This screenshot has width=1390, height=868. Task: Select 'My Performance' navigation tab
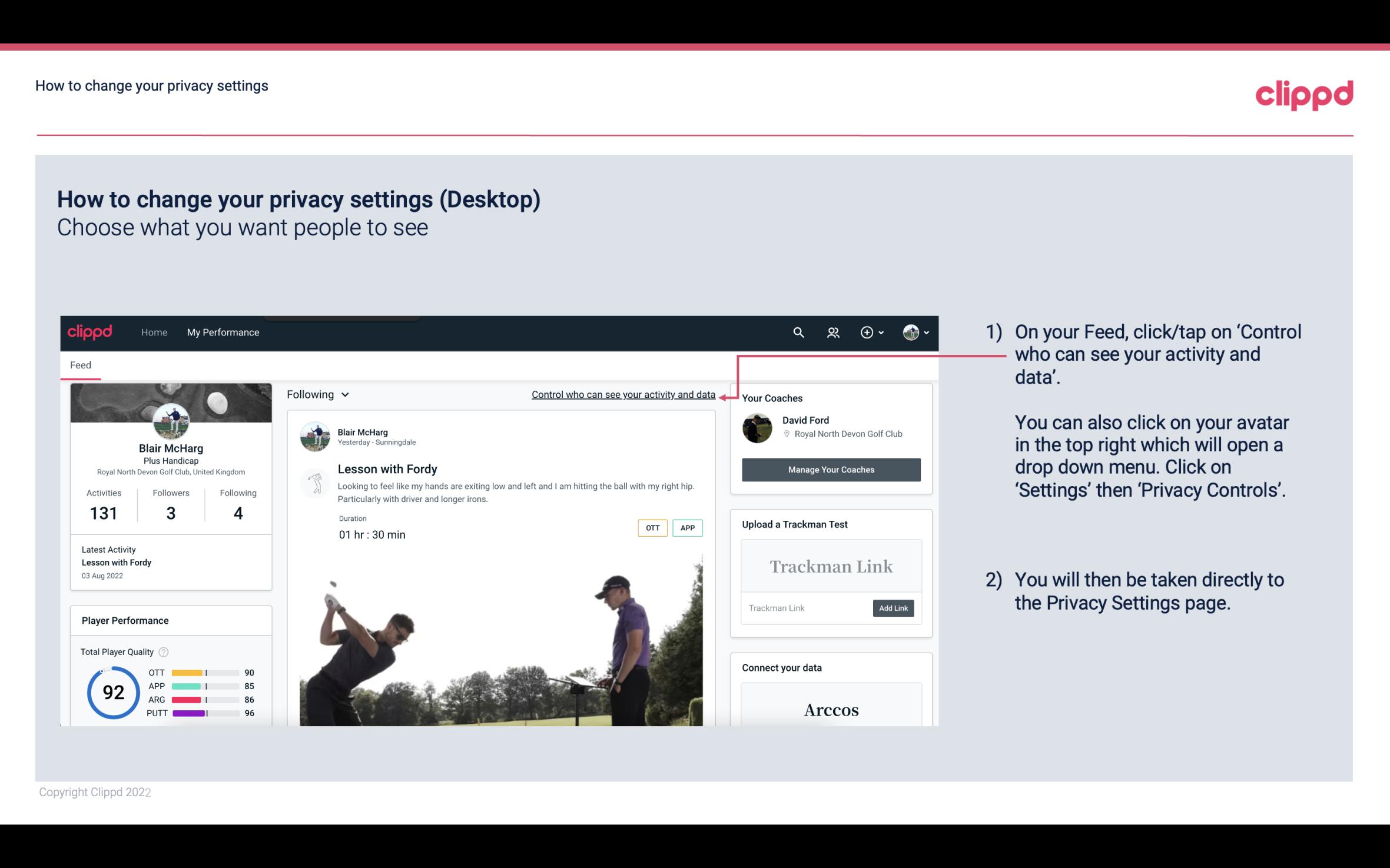(x=222, y=332)
